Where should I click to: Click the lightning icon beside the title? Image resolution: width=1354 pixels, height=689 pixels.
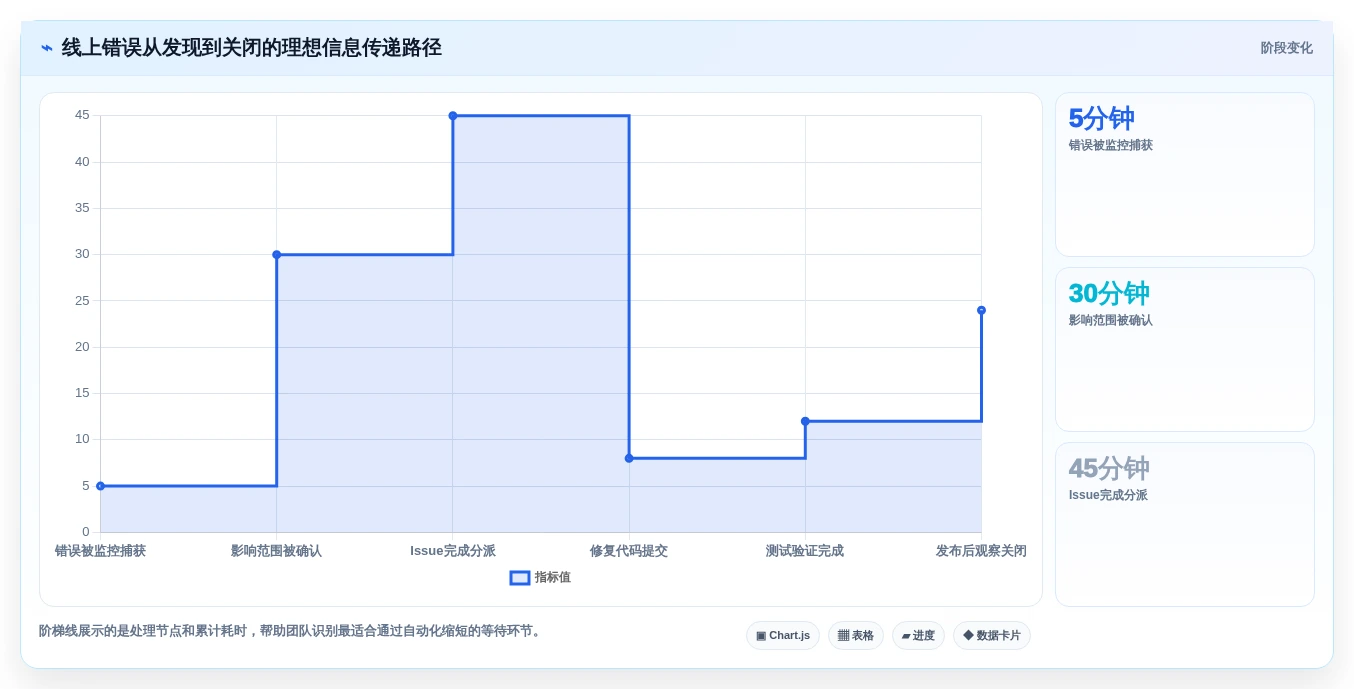(x=47, y=48)
